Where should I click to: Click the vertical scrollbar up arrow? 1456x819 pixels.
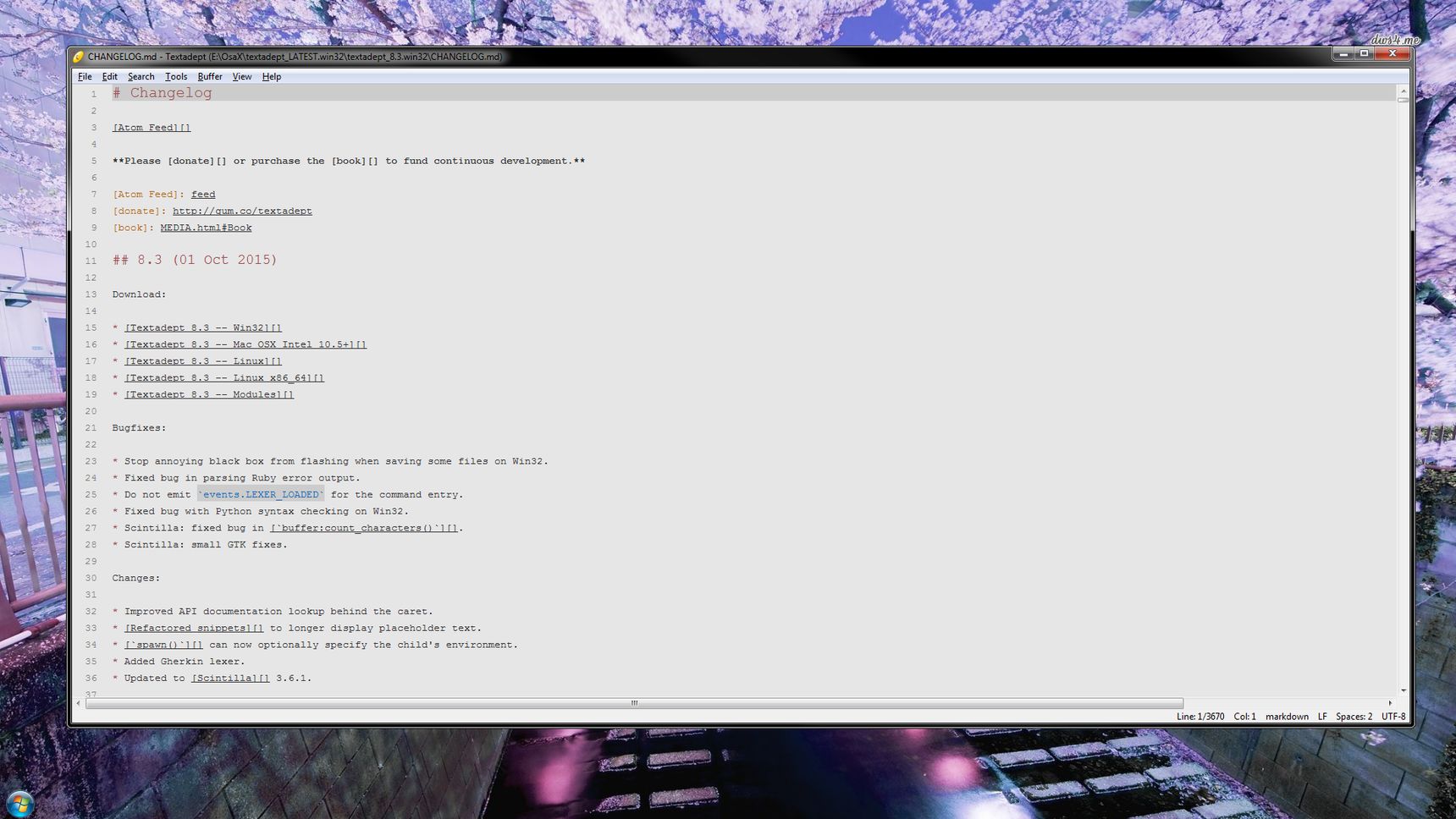(x=1403, y=90)
